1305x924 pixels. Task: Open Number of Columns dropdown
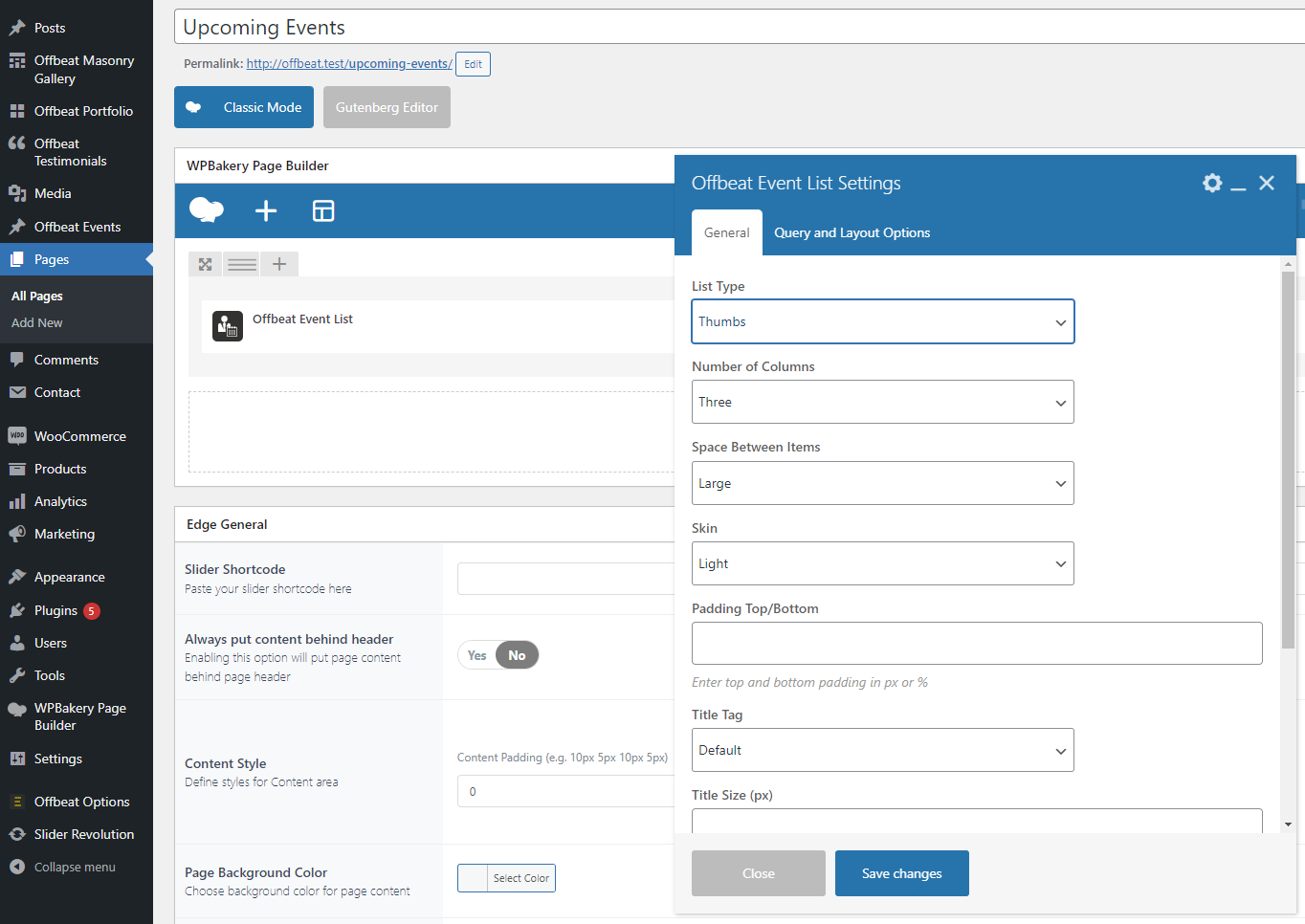coord(882,402)
